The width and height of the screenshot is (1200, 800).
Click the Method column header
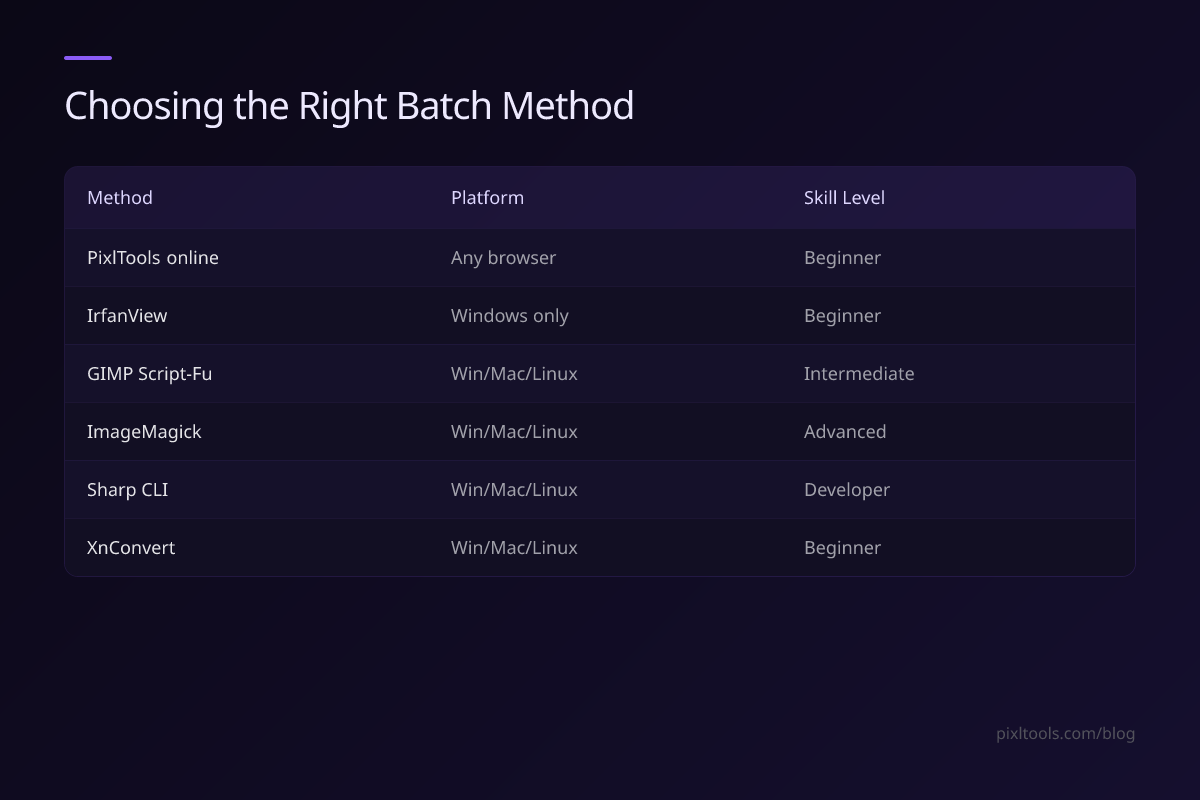pos(120,197)
